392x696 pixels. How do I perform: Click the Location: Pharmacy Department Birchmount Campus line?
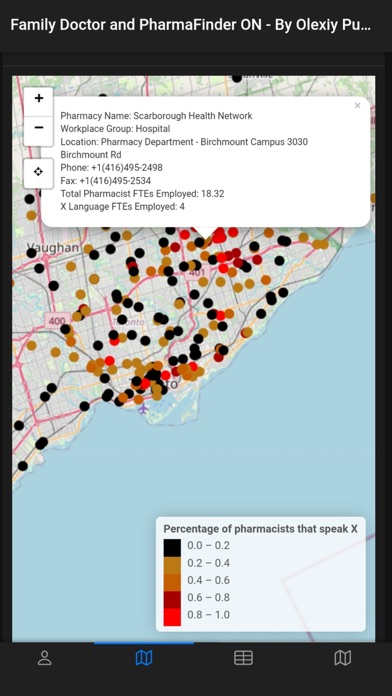[184, 148]
